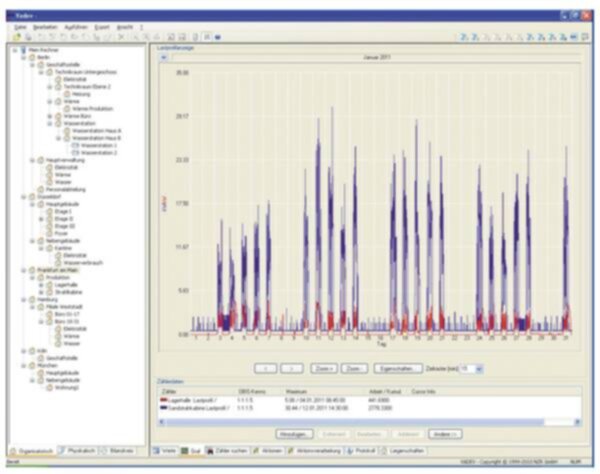This screenshot has width=600, height=474.
Task: Expand the Wärme Büro node
Action: pos(49,116)
